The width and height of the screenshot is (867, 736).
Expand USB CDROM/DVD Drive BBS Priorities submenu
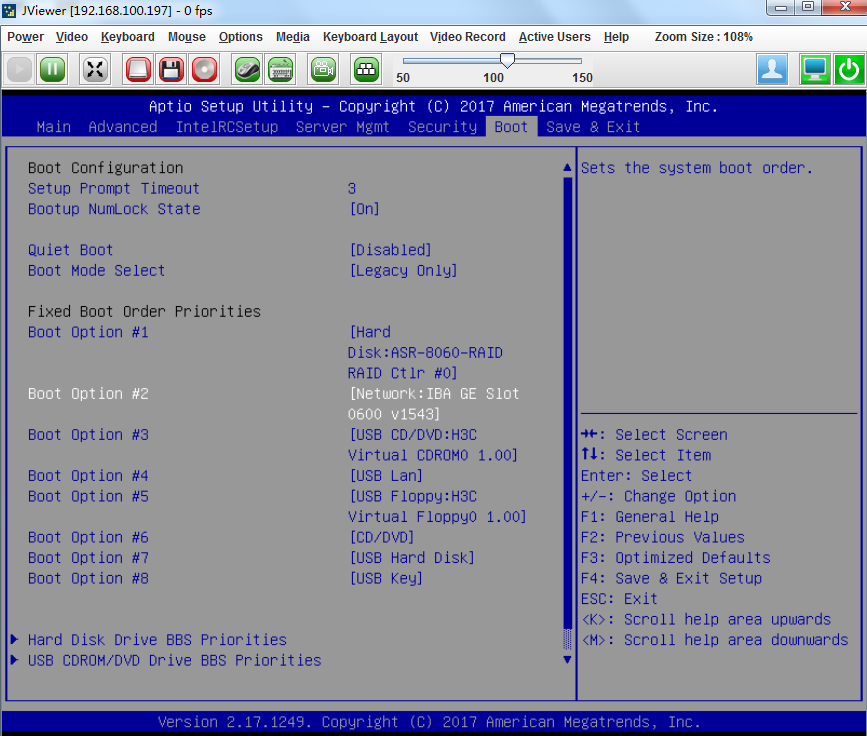pos(174,660)
